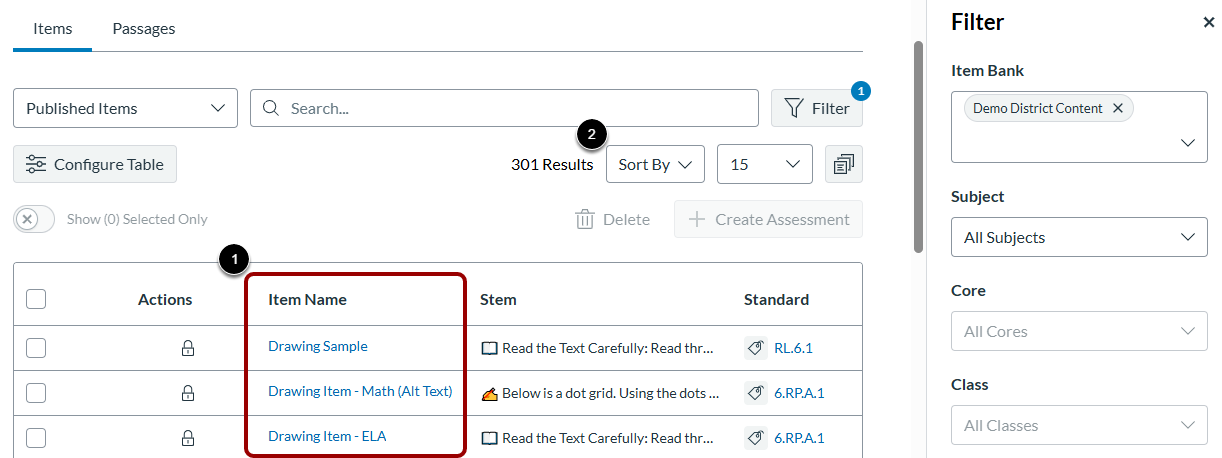This screenshot has height=458, width=1222.
Task: Click the pencil icon in Math item stem
Action: pyautogui.click(x=489, y=393)
